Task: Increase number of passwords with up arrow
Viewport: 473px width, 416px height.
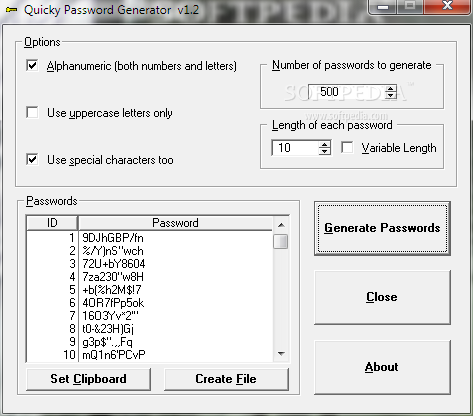Action: [x=390, y=88]
